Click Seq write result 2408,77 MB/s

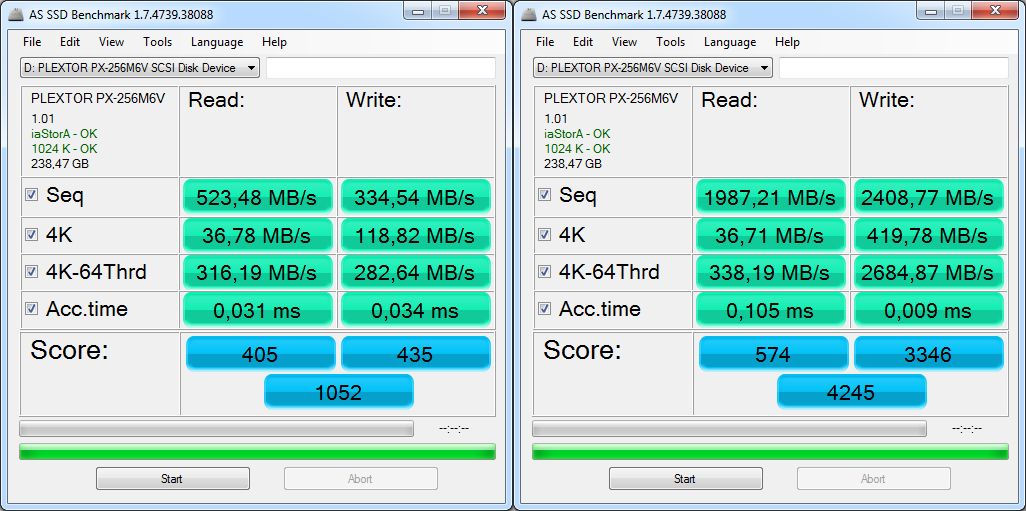(929, 196)
